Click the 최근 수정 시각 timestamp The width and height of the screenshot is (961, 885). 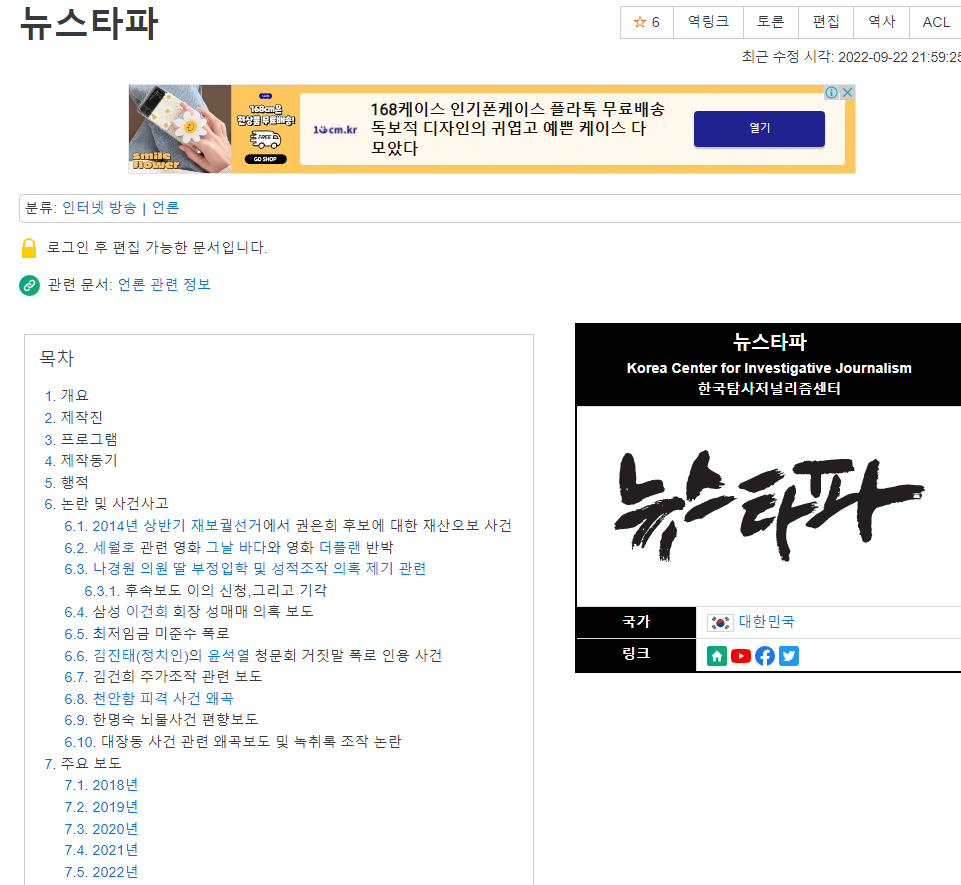851,57
